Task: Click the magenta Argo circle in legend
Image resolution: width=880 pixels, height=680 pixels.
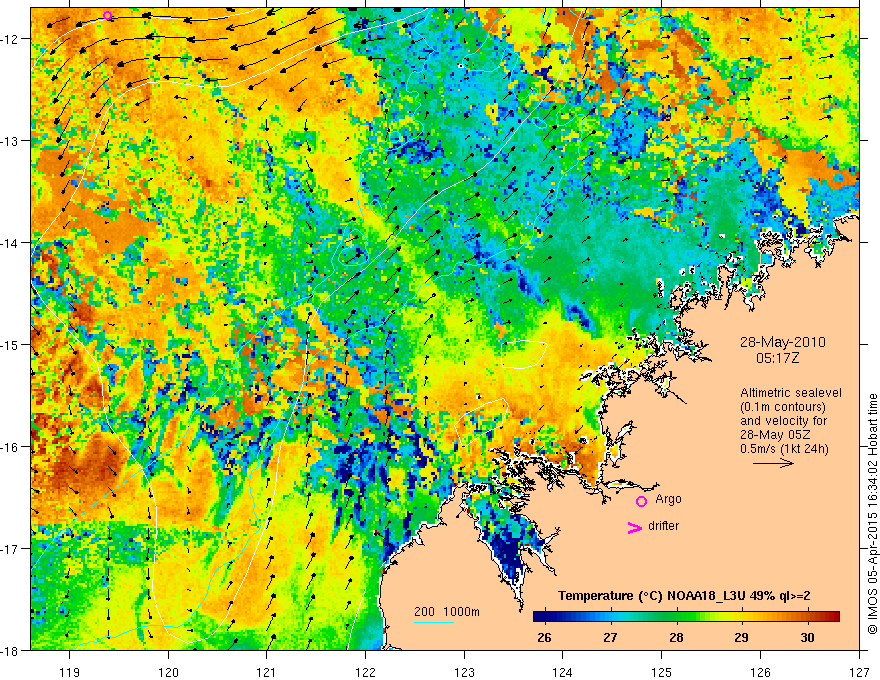Action: [641, 501]
